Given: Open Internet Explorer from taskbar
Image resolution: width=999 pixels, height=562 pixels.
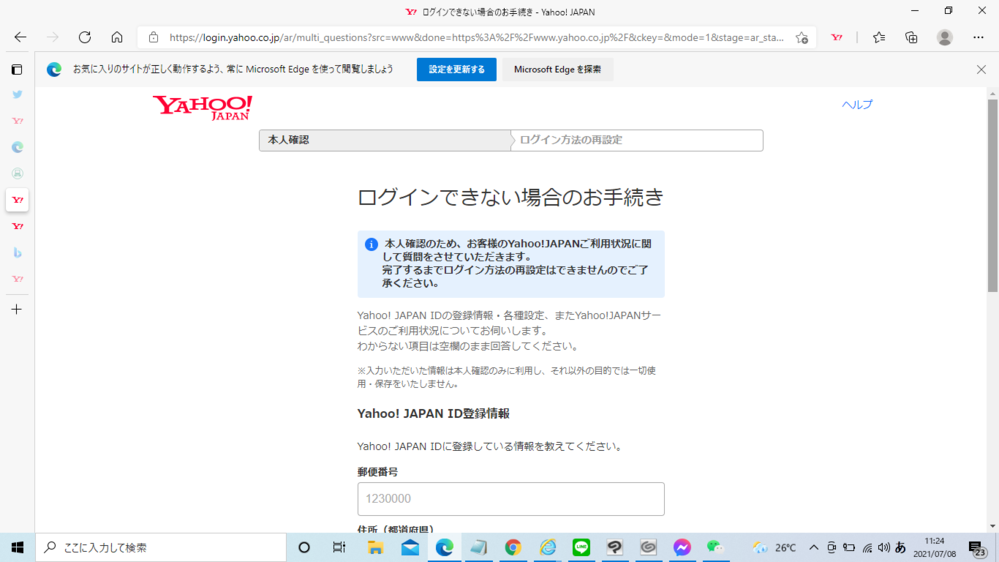Looking at the screenshot, I should (547, 547).
